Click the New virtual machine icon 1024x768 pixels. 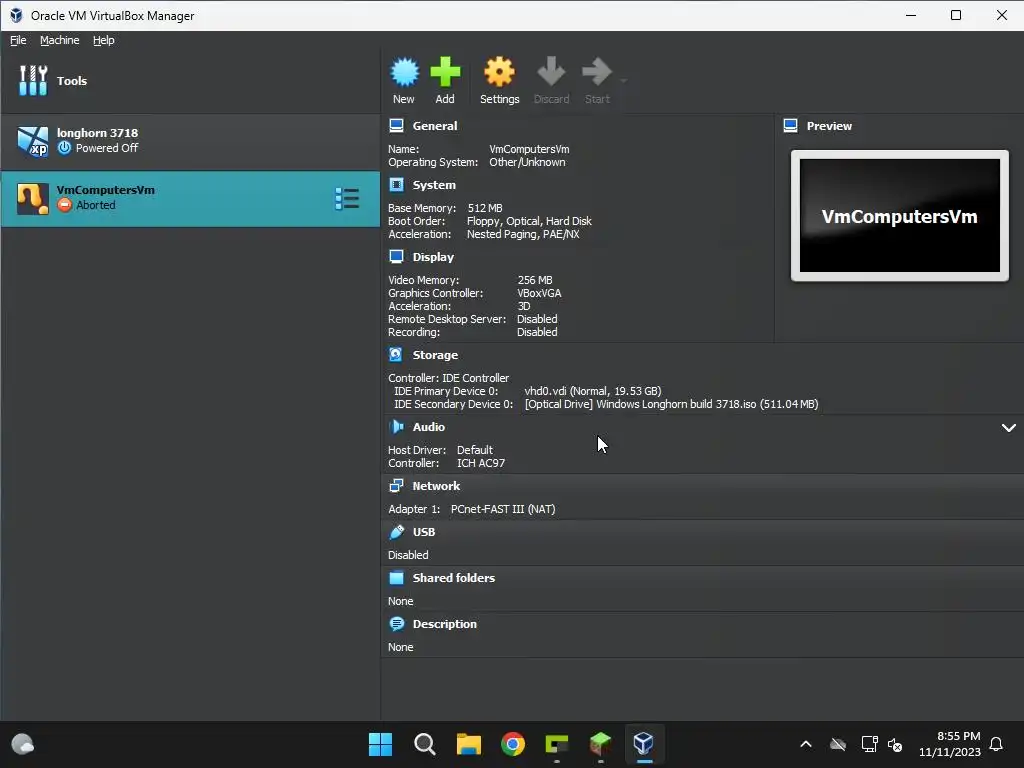click(x=404, y=72)
